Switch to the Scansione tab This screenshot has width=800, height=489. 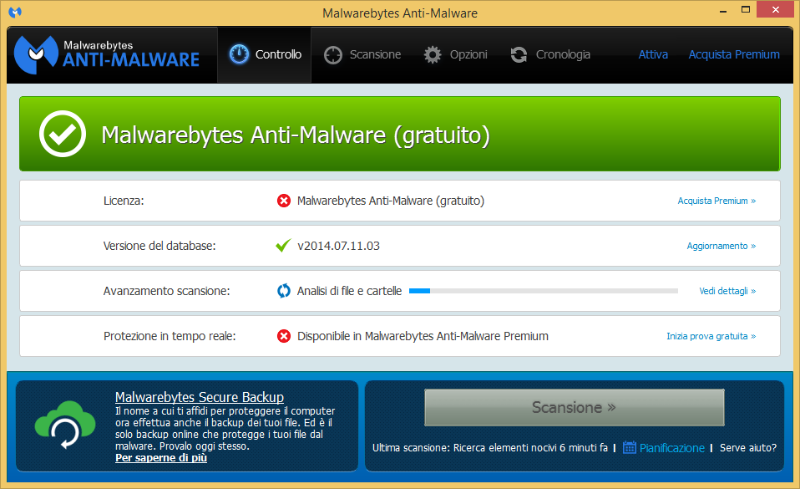tap(362, 55)
